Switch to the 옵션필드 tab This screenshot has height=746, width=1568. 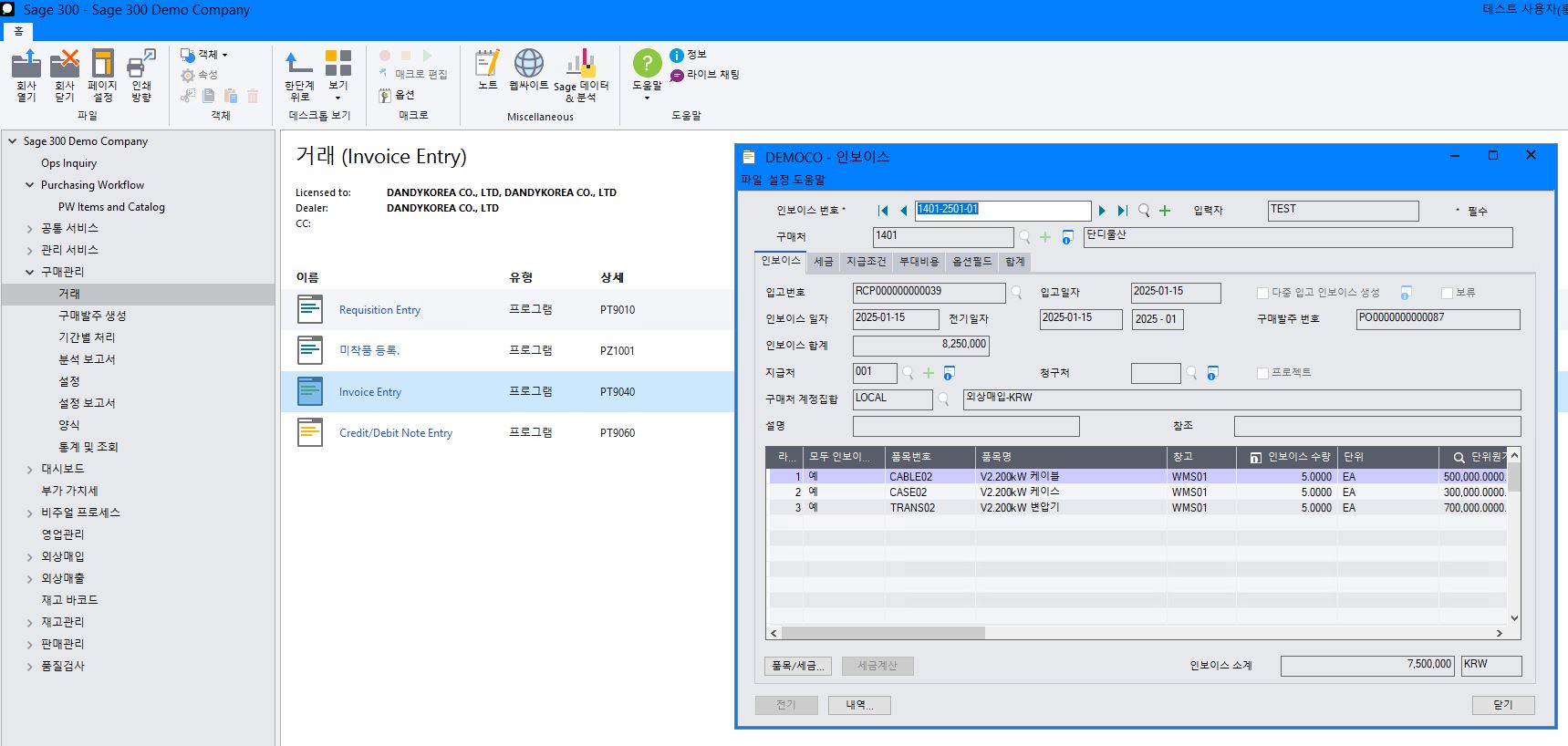[x=972, y=262]
